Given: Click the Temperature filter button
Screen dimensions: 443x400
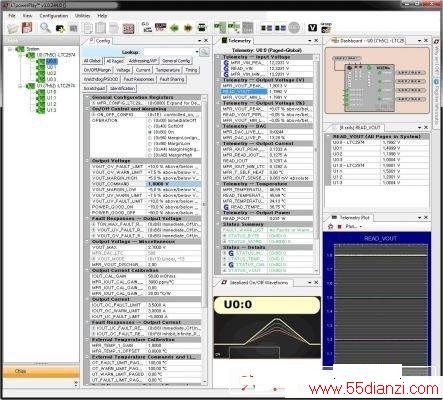Looking at the screenshot, I should pos(168,70).
